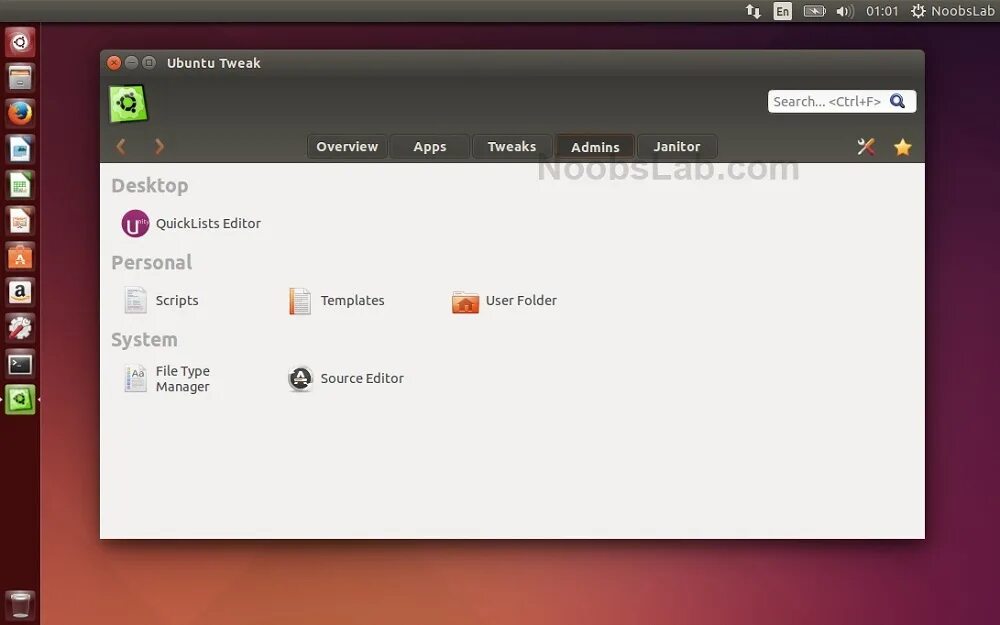1000x625 pixels.
Task: Click the Ubuntu Tweak window title
Action: 214,63
